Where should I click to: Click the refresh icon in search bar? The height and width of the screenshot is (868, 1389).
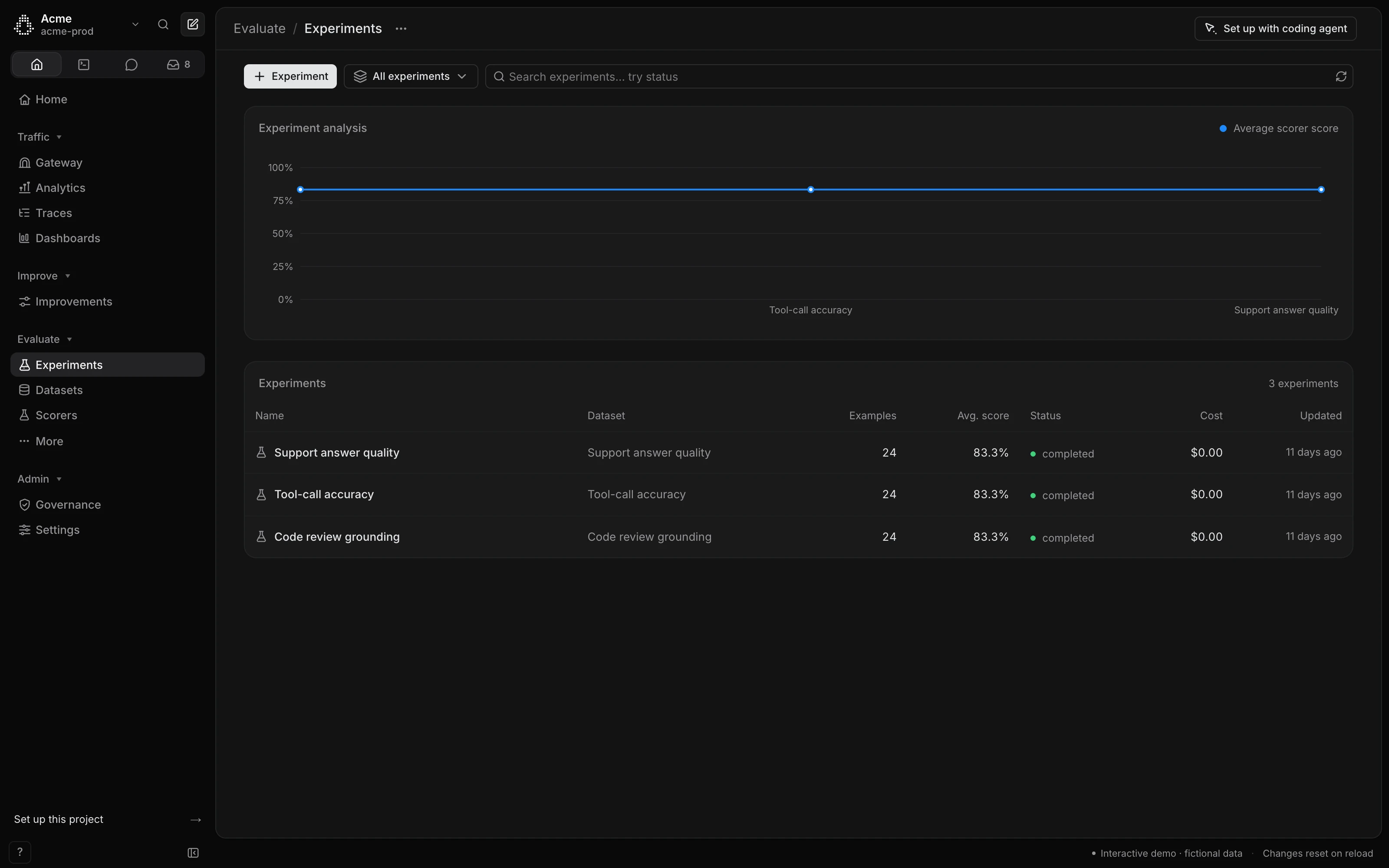tap(1341, 76)
